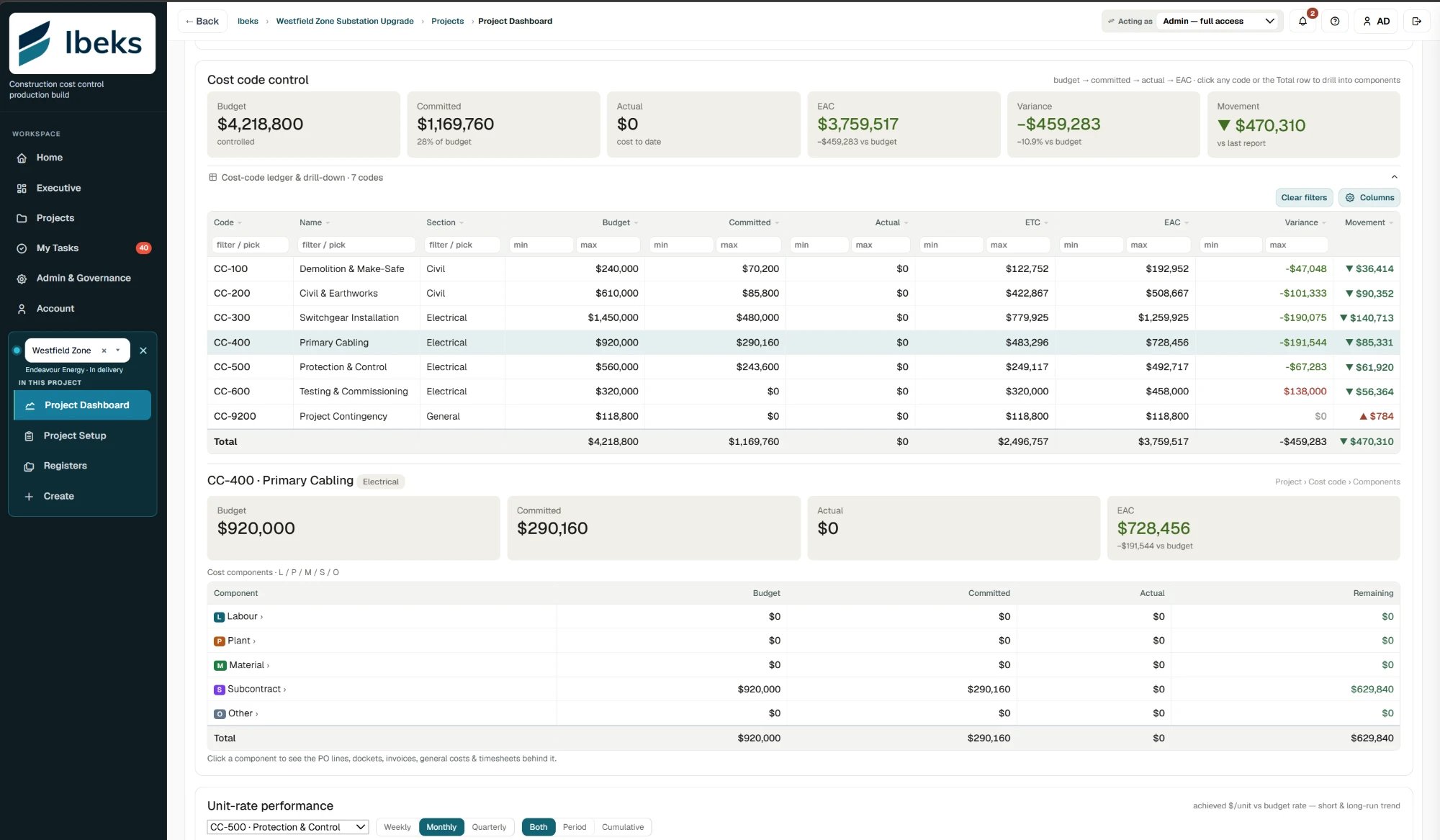Click the Labour L component badge
1440x840 pixels.
(x=219, y=617)
